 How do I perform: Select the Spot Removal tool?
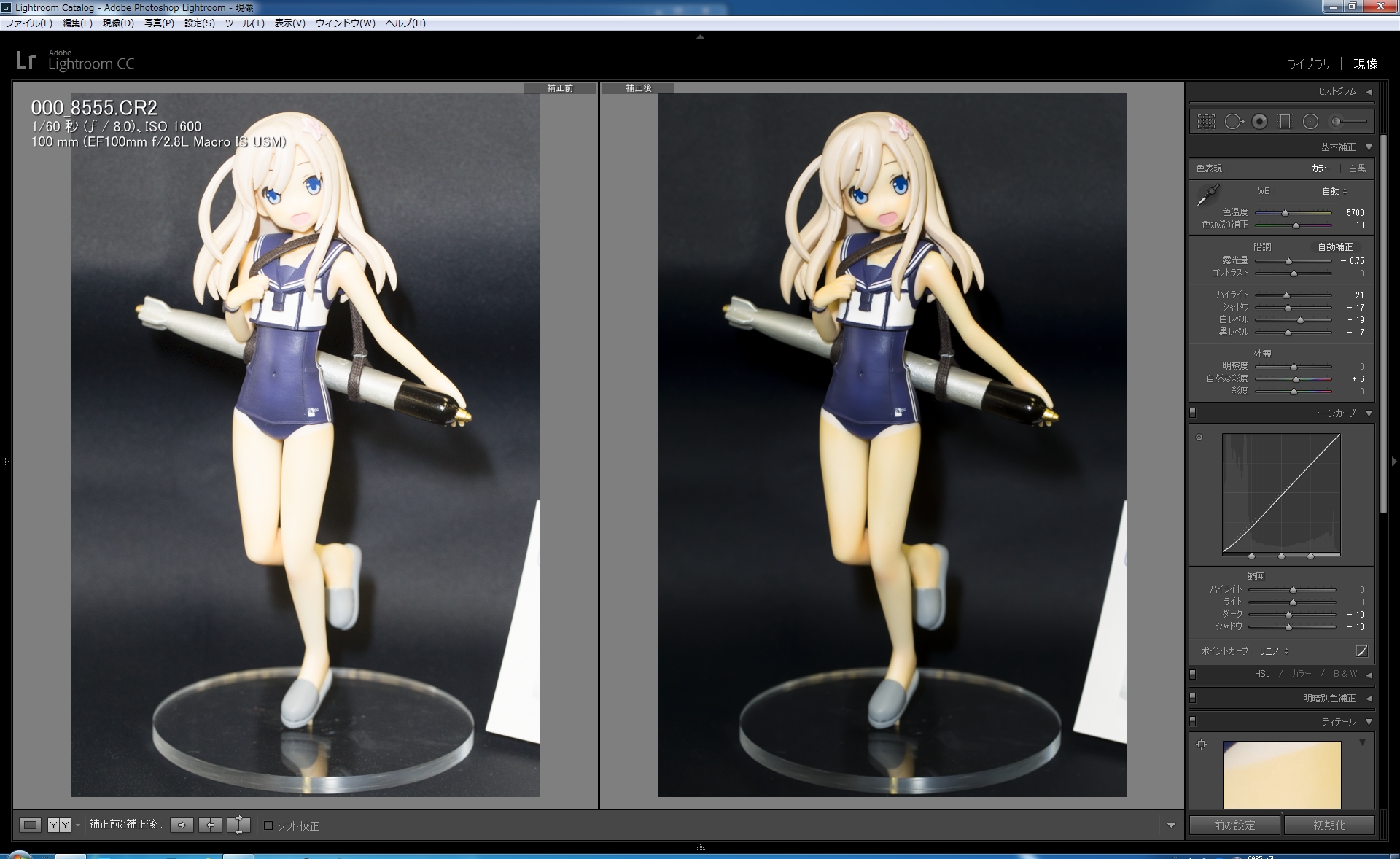tap(1234, 122)
